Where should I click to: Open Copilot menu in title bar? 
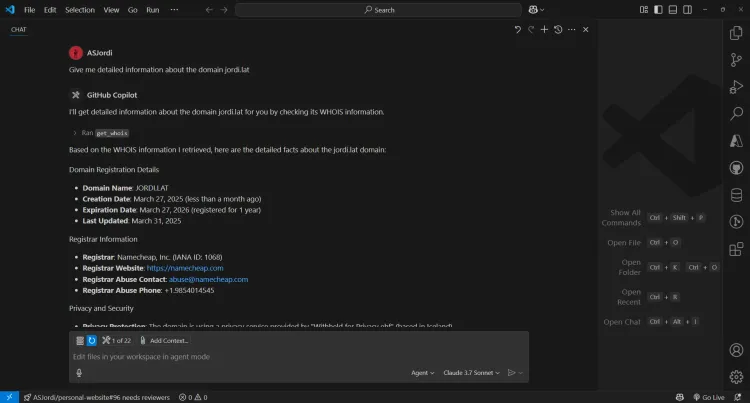coord(536,10)
